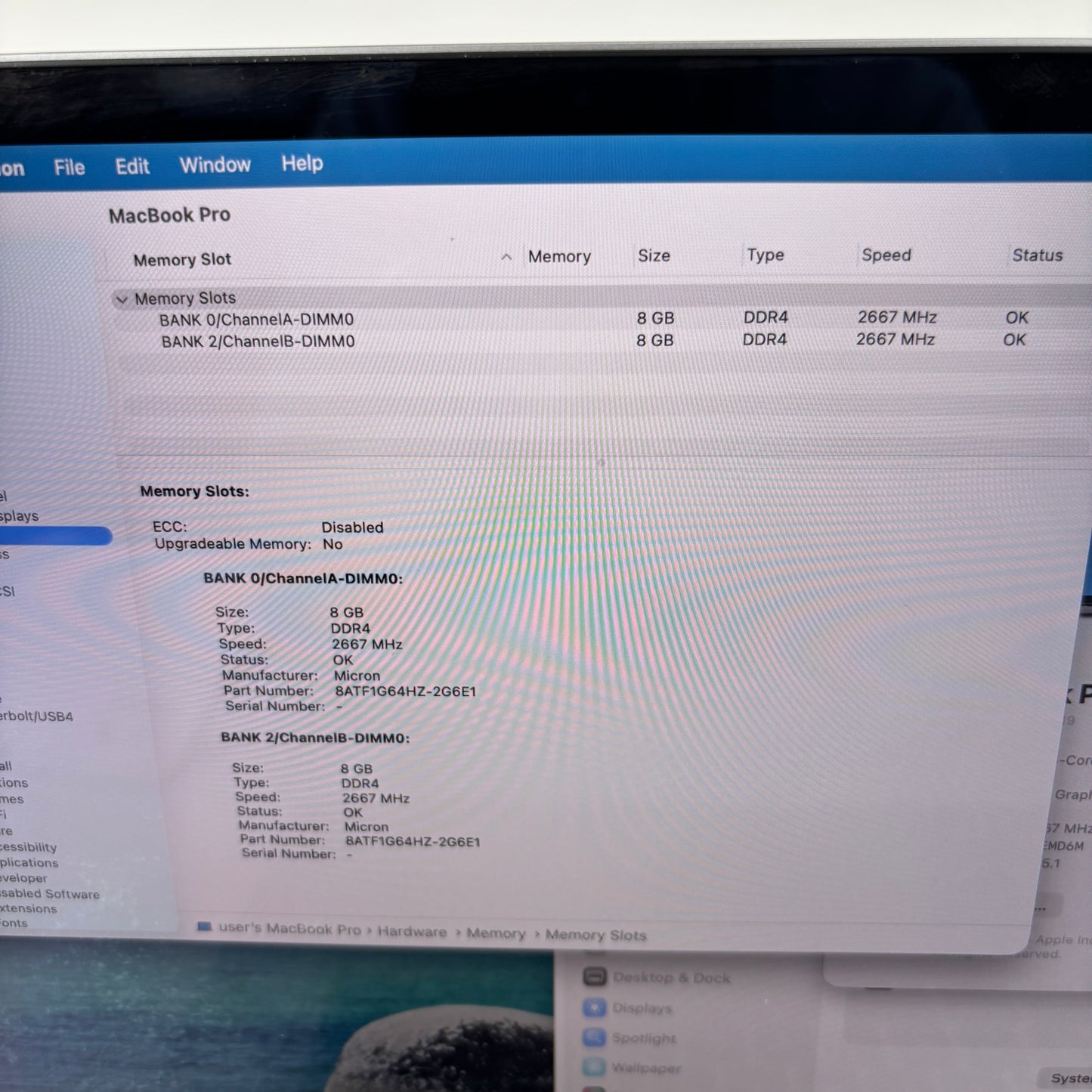Open the Help menu
1092x1092 pixels.
click(x=302, y=163)
